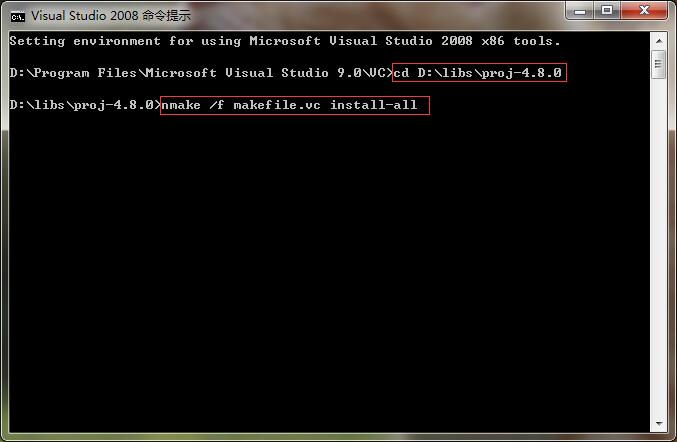Click the word tools. ending the first line
677x442 pixels.
[537, 41]
